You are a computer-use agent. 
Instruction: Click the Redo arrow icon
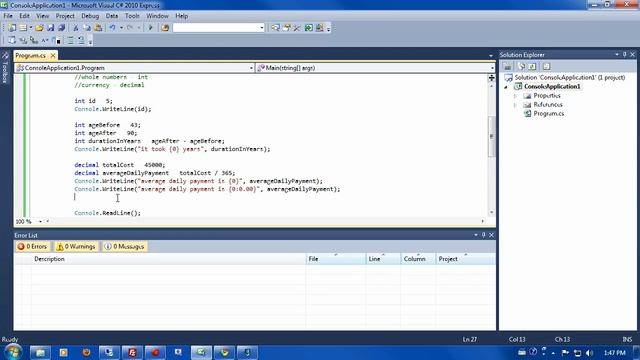(130, 28)
